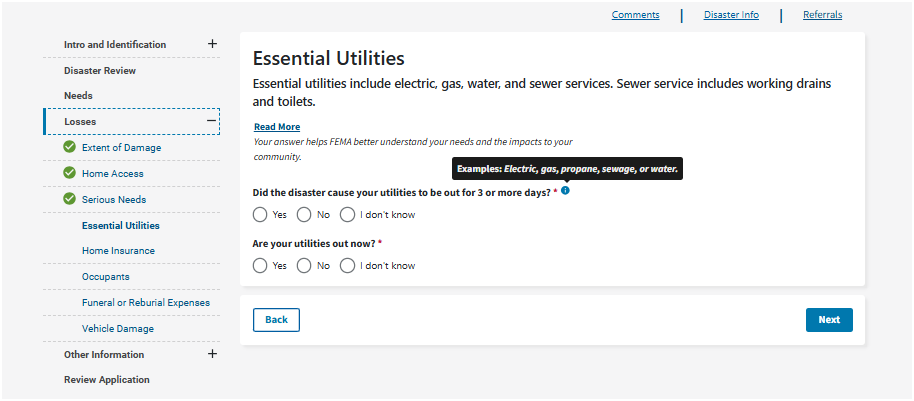The width and height of the screenshot is (914, 401).
Task: Click the info icon beside utilities question
Action: click(565, 190)
